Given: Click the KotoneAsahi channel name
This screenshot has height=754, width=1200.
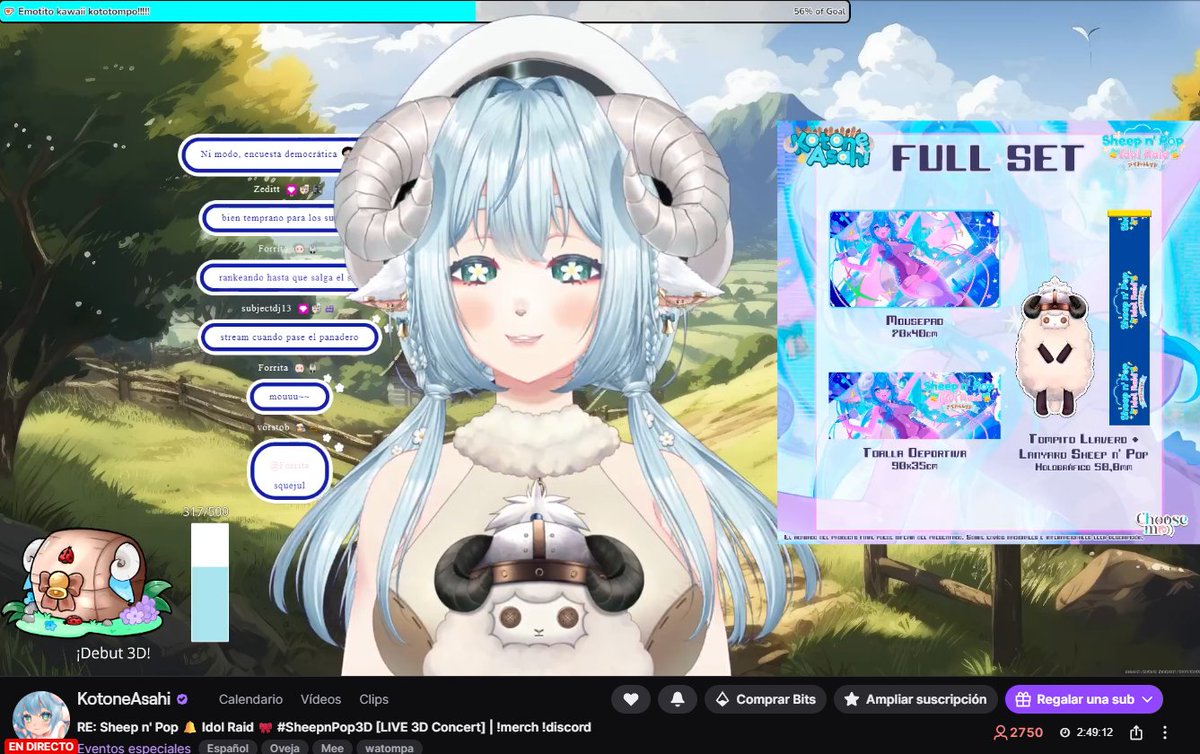Looking at the screenshot, I should (x=124, y=699).
